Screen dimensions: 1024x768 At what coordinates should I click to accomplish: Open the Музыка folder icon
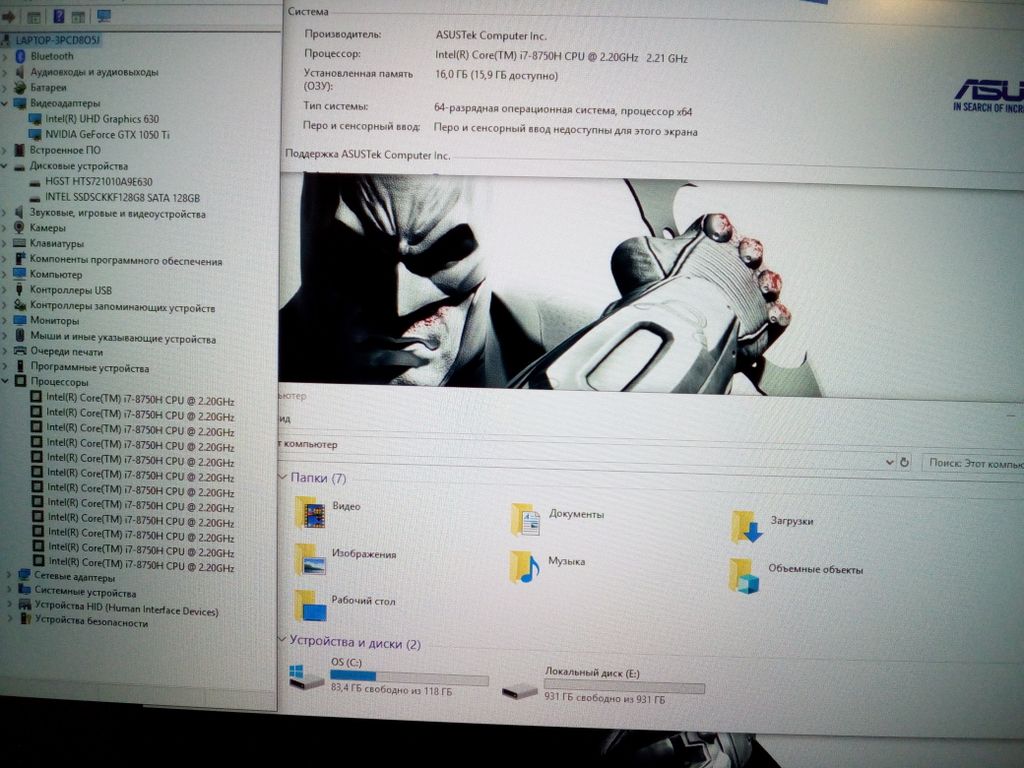click(524, 566)
